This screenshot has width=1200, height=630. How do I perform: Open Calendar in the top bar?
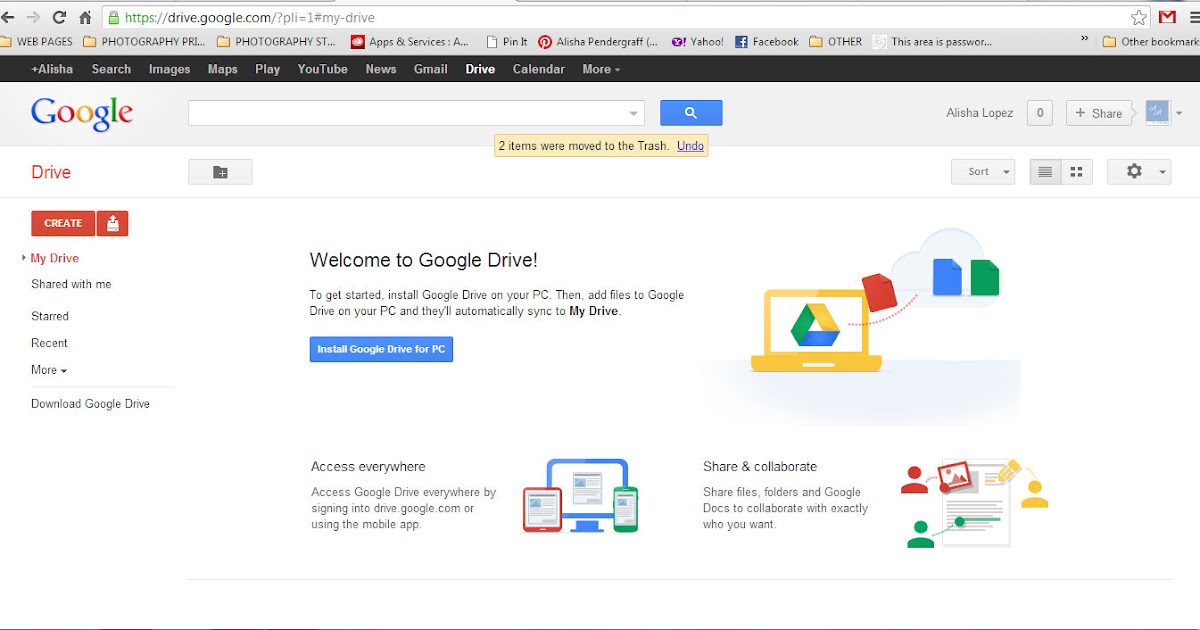click(x=538, y=69)
